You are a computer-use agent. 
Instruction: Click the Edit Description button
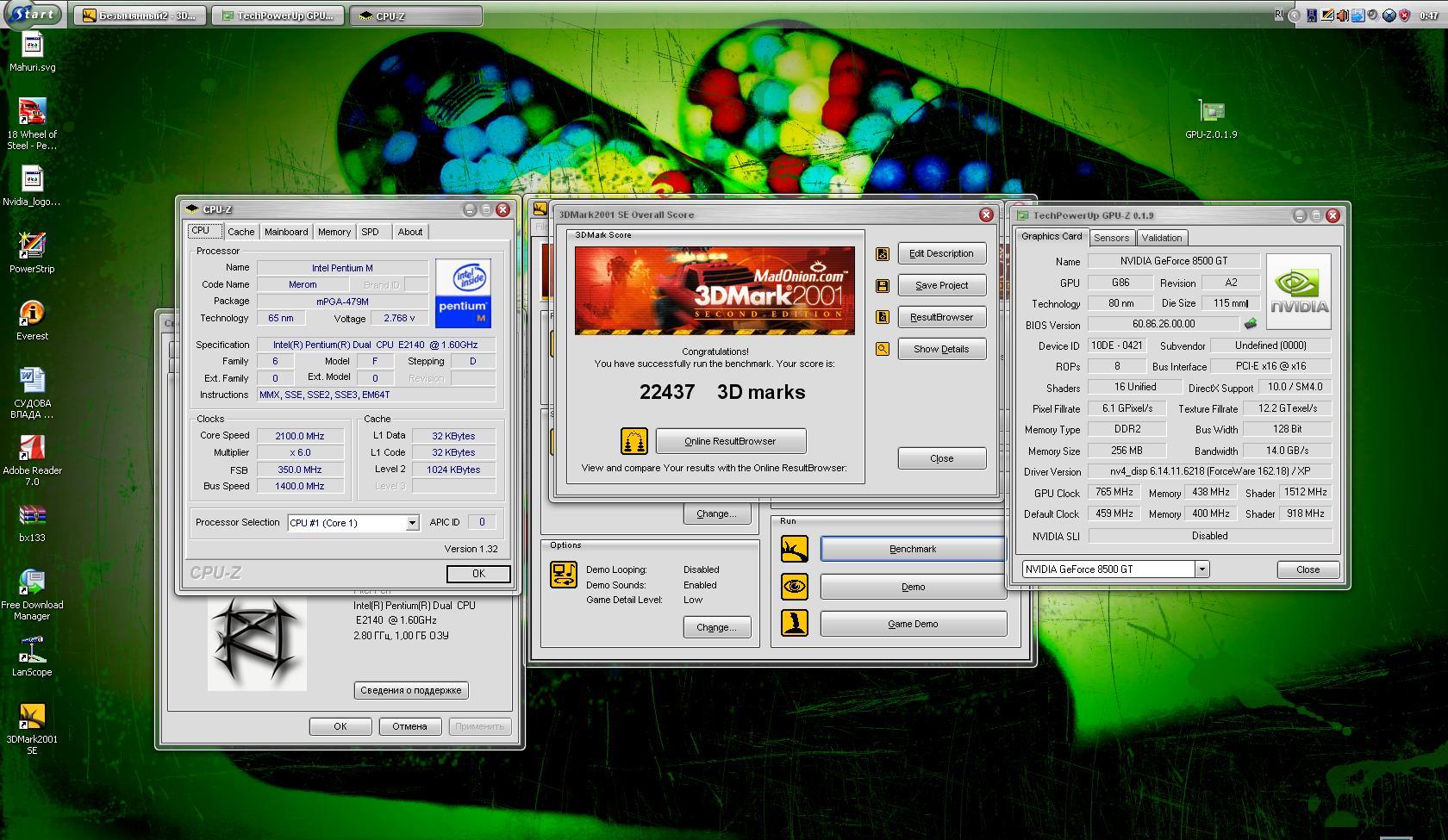click(941, 253)
